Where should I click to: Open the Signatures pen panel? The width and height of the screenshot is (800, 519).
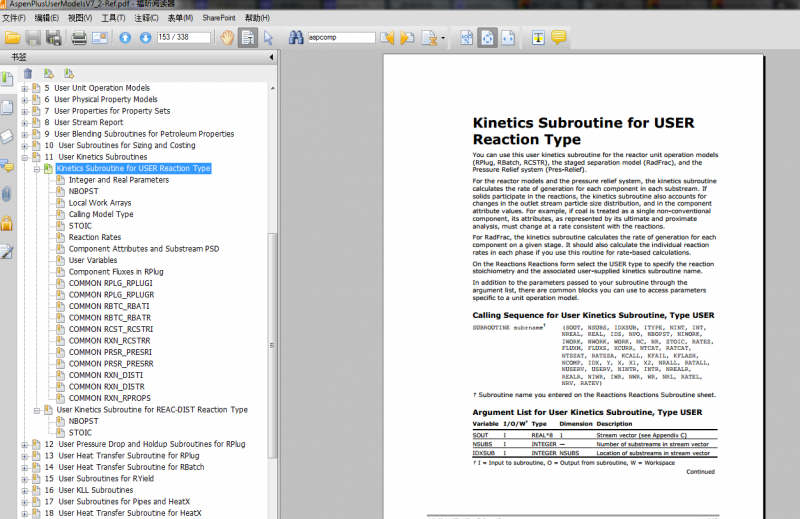(x=7, y=252)
